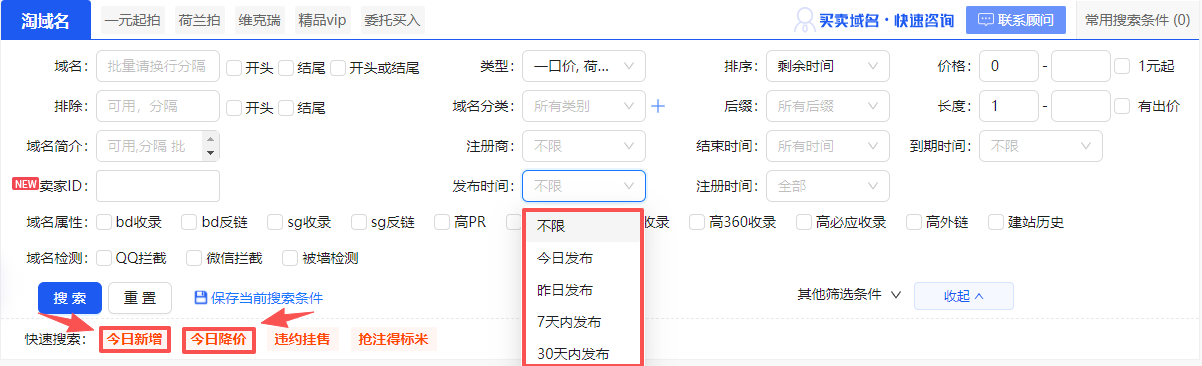1202x366 pixels.
Task: Choose 30天内发布 option
Action: 582,353
